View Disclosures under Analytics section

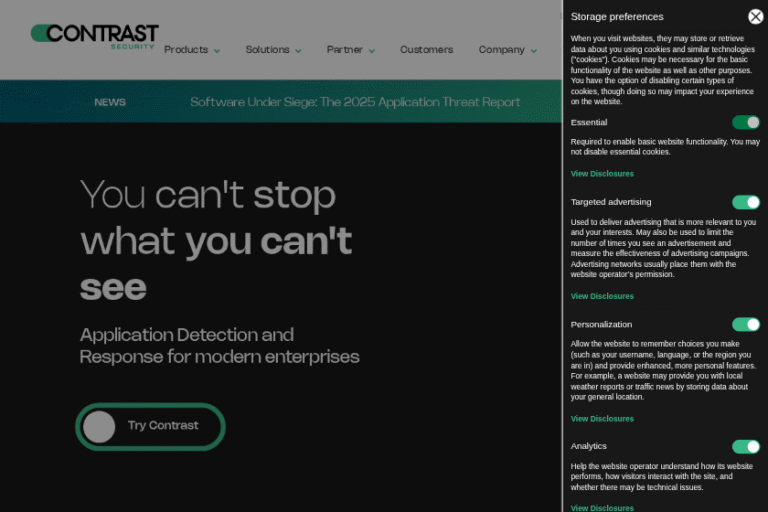pyautogui.click(x=602, y=507)
